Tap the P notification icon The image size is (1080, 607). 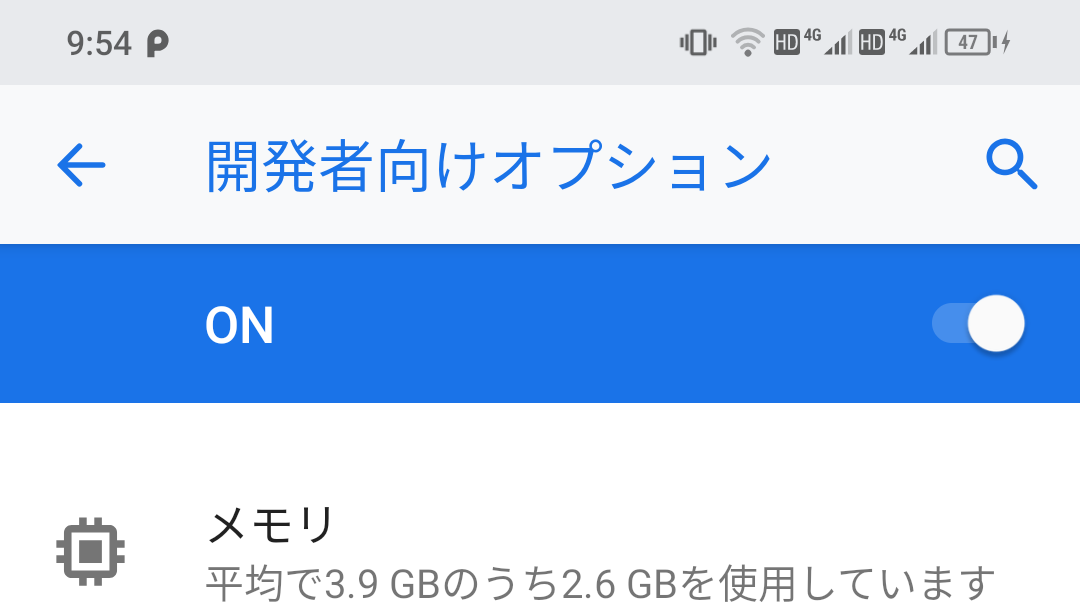coord(157,43)
